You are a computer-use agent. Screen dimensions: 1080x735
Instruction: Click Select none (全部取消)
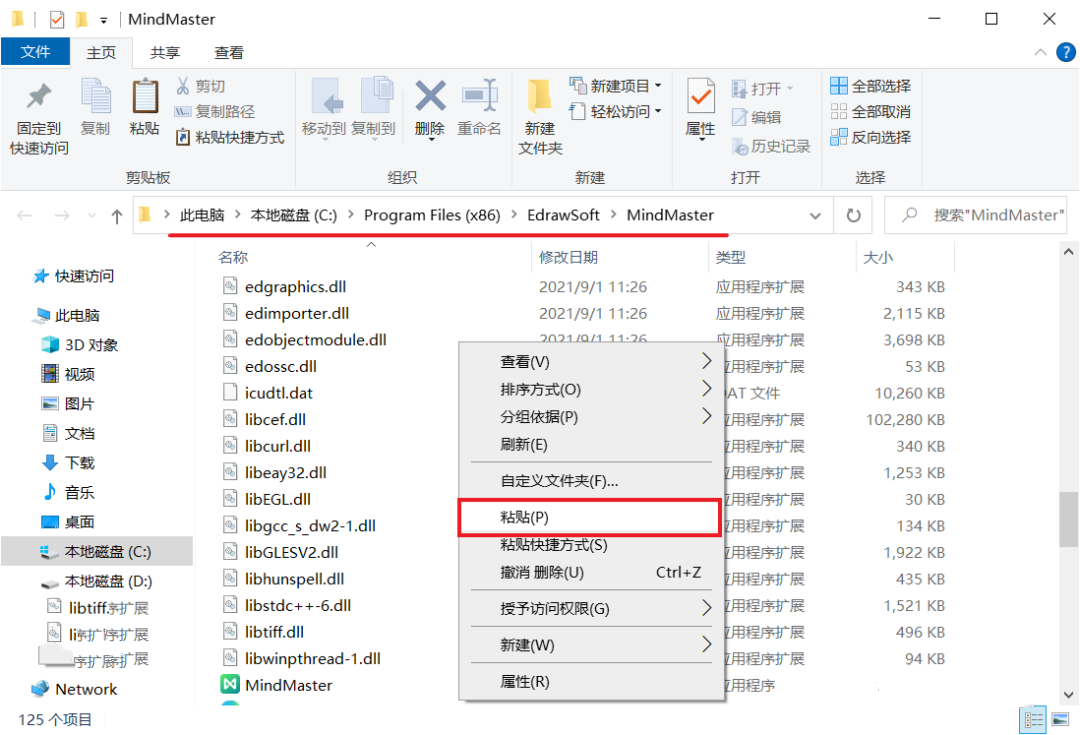click(871, 112)
